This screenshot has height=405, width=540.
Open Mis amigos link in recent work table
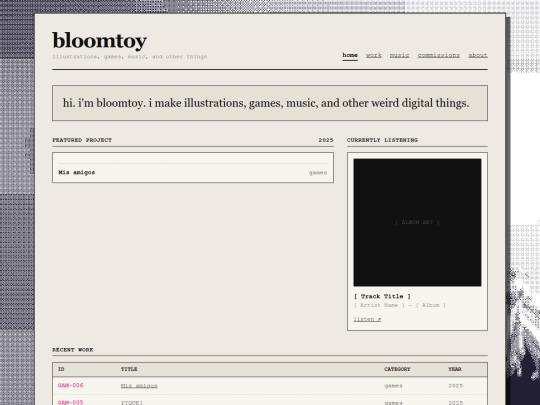[x=139, y=386]
